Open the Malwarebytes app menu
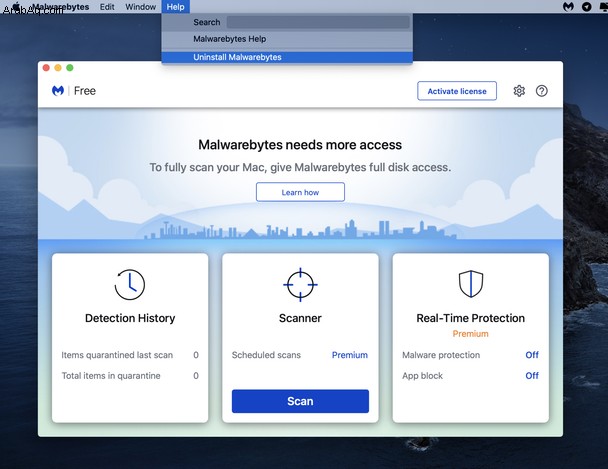This screenshot has height=469, width=608. 61,7
